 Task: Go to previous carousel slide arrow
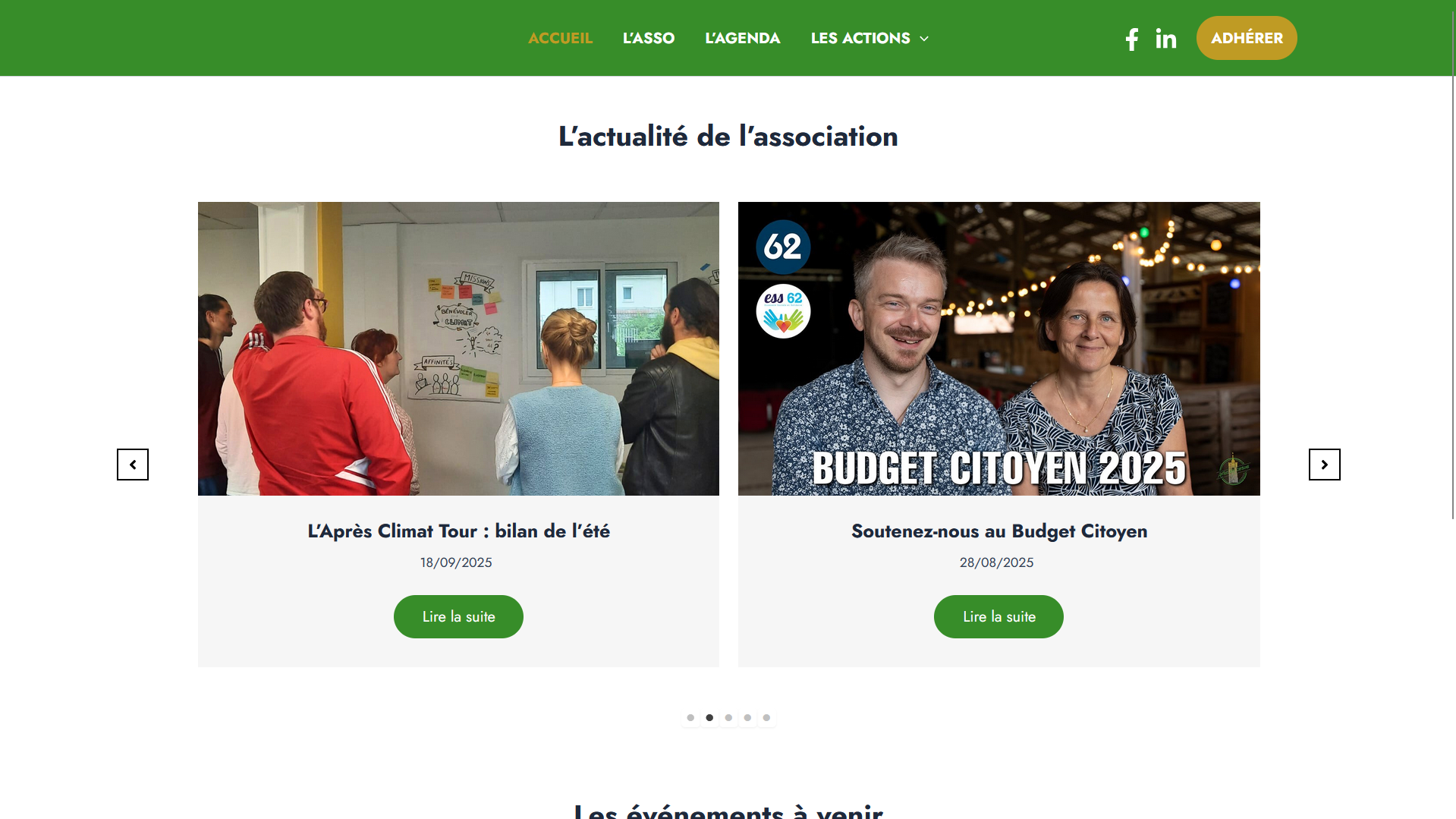coord(133,465)
